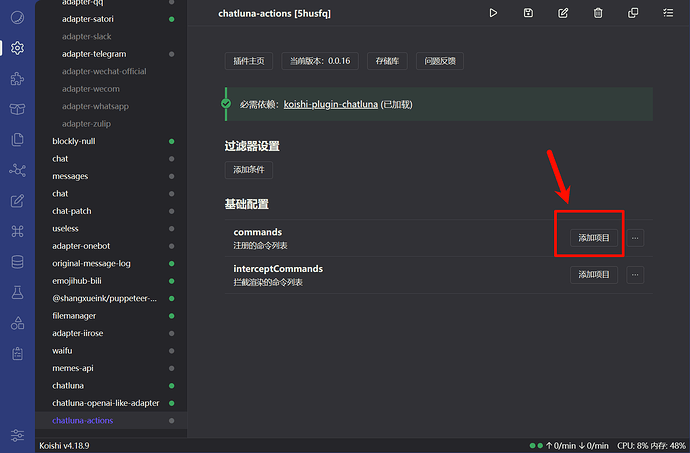Open the flask sandbox icon in sidebar
690x453 pixels.
click(17, 293)
